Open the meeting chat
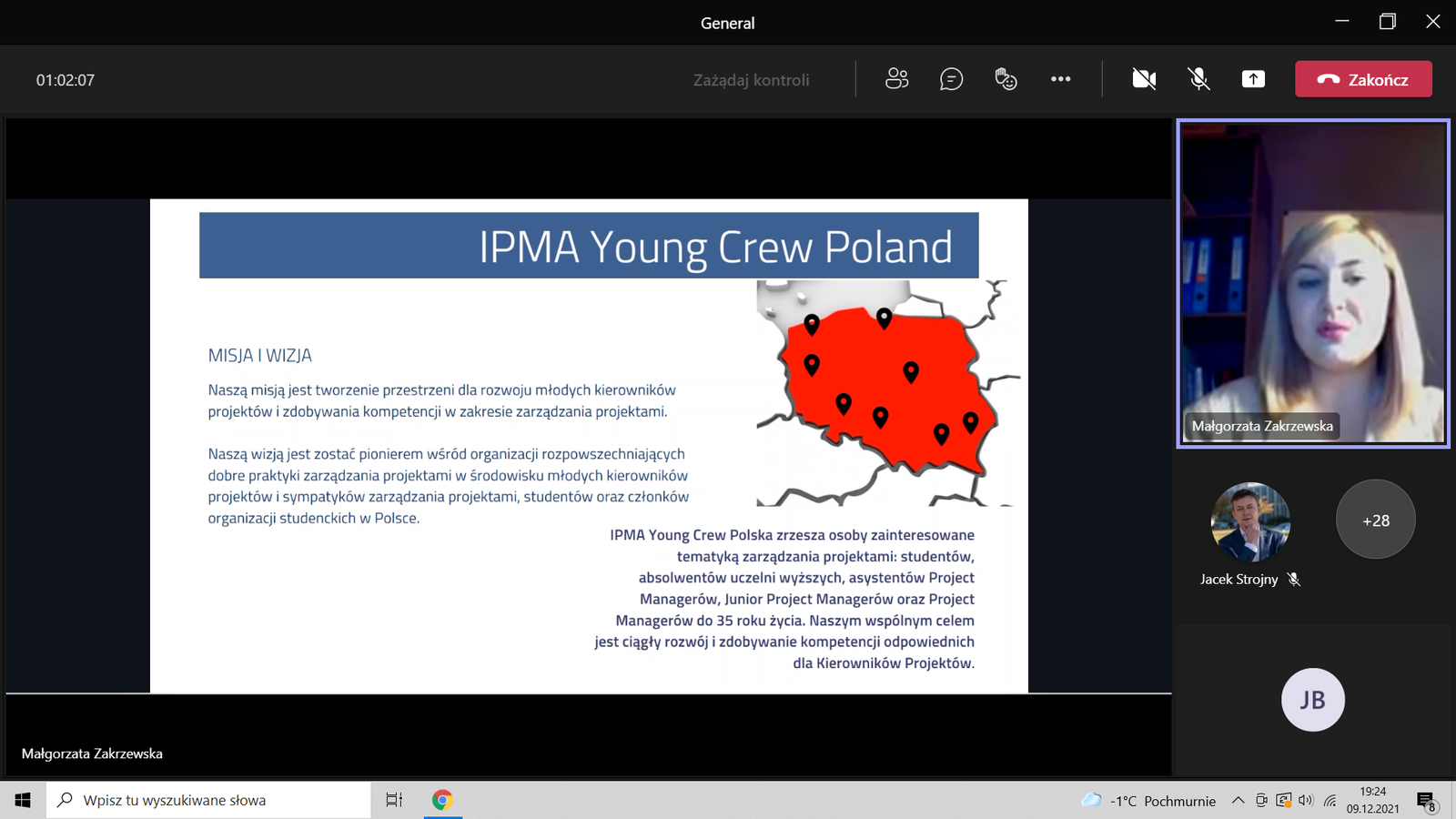Viewport: 1456px width, 819px height. click(x=951, y=79)
